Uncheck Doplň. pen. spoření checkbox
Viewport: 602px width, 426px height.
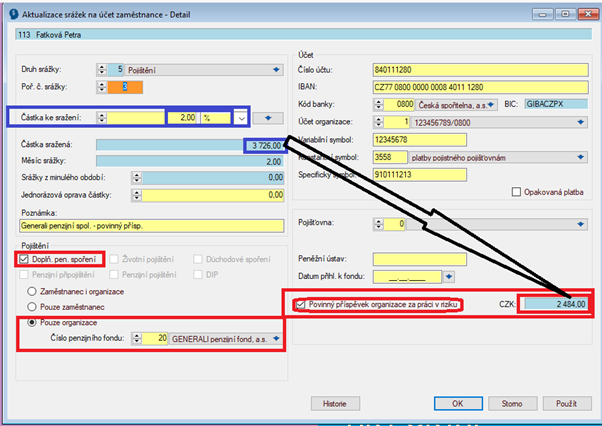click(x=24, y=260)
